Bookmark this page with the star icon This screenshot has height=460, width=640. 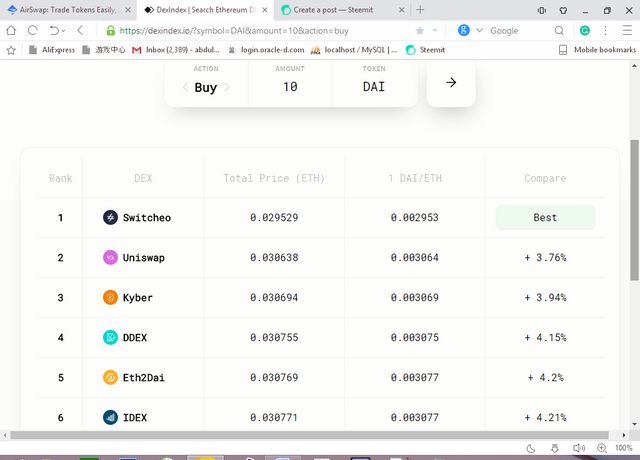point(420,31)
